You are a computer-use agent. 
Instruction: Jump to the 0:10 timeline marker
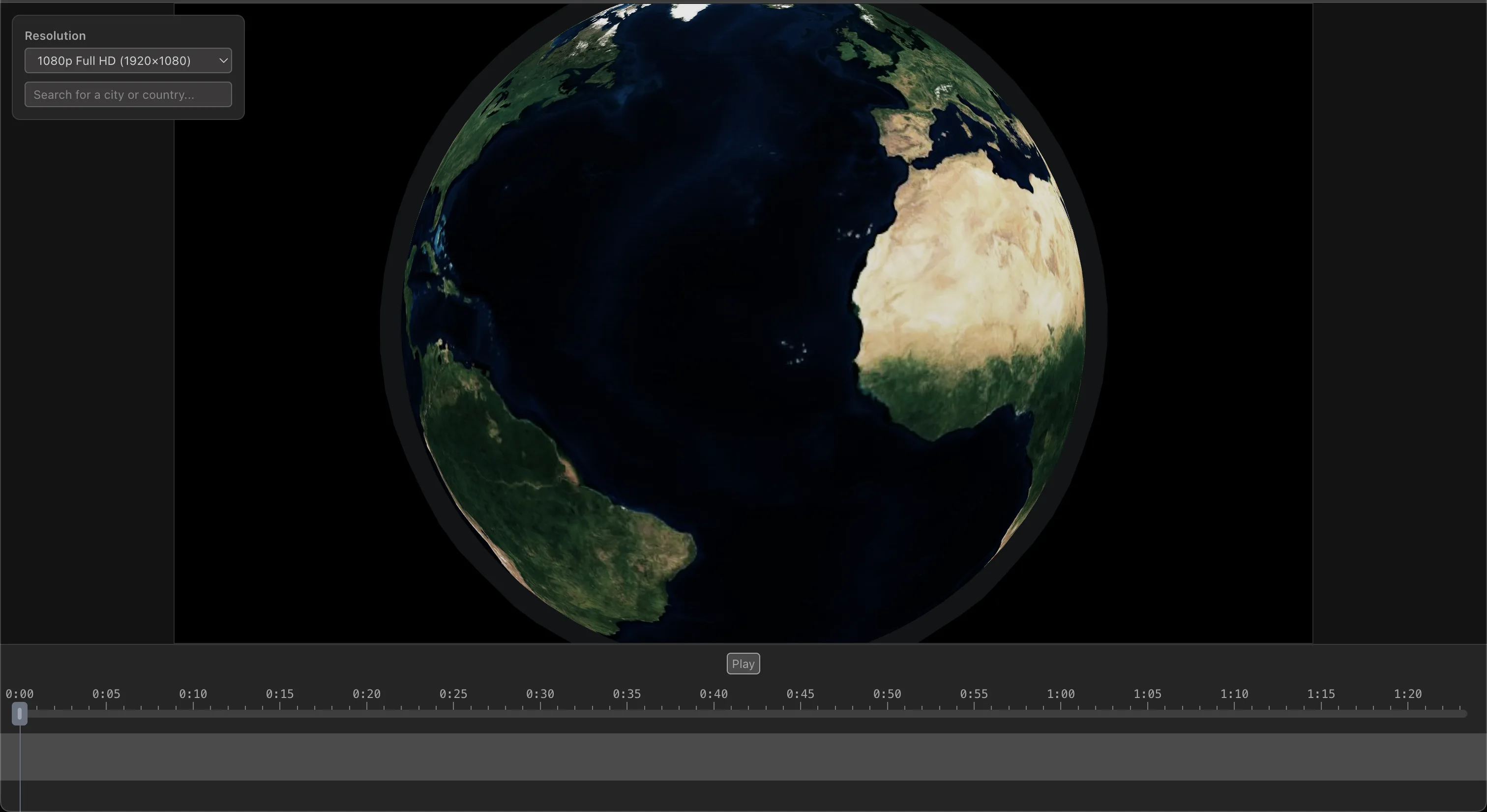click(193, 694)
